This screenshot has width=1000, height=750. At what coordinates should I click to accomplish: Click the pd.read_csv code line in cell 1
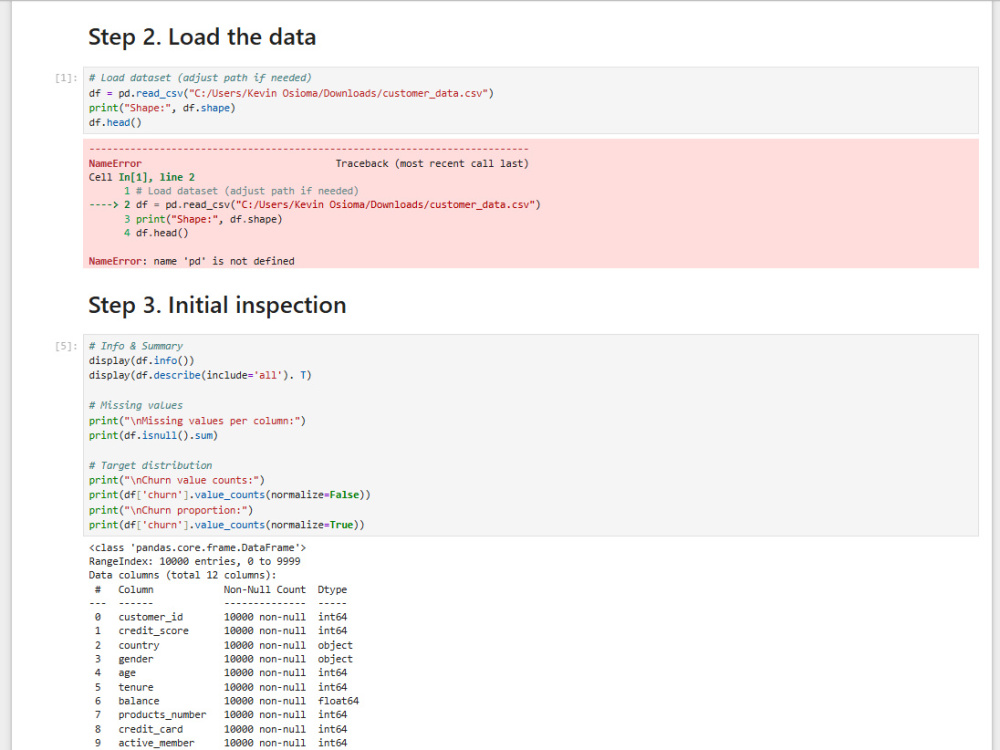(291, 93)
